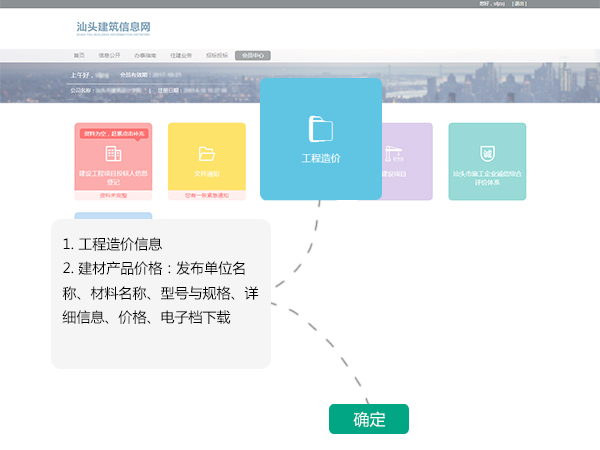600x450 pixels.
Task: Click the 工程造价 label text
Action: point(321,159)
